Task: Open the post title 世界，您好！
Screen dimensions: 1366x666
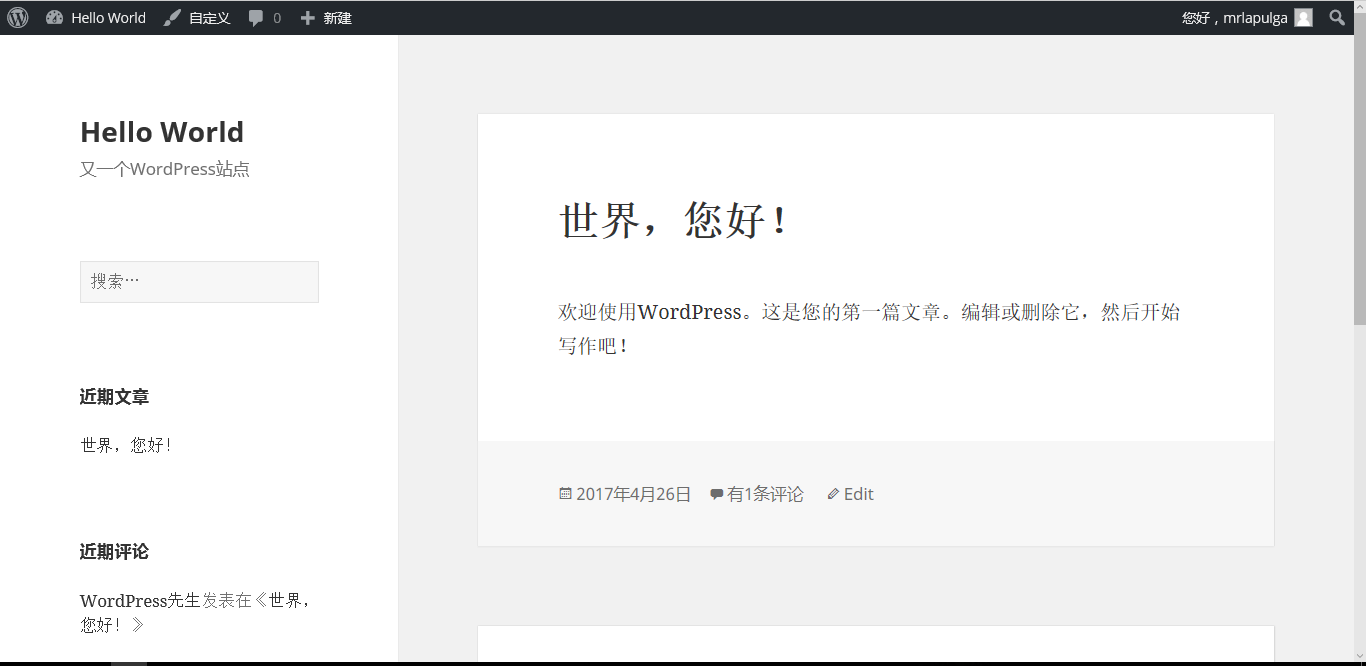Action: 675,220
